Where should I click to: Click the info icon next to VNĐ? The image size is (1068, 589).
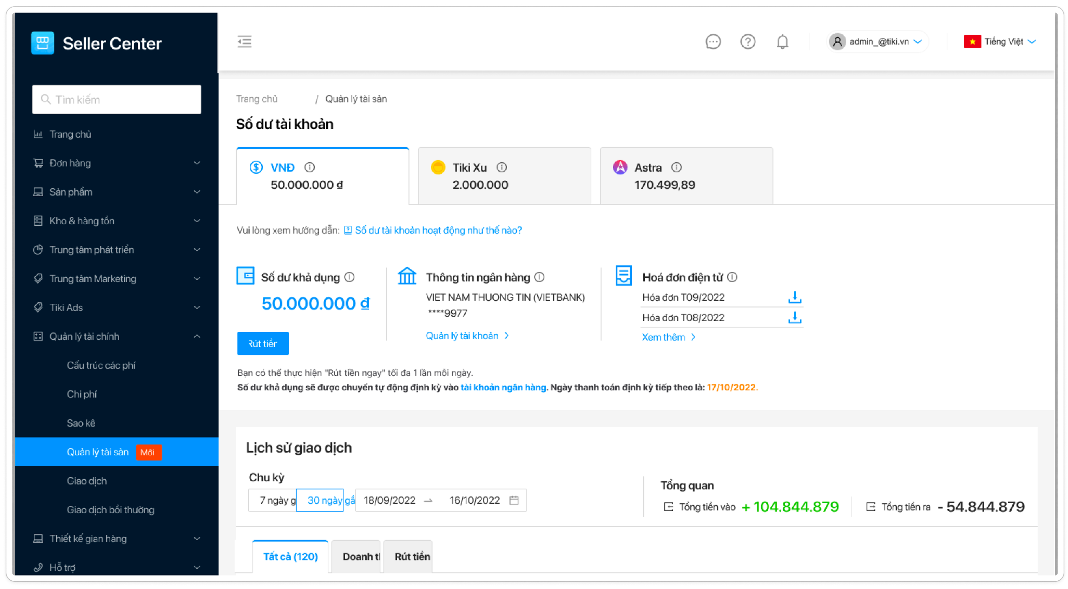(310, 167)
